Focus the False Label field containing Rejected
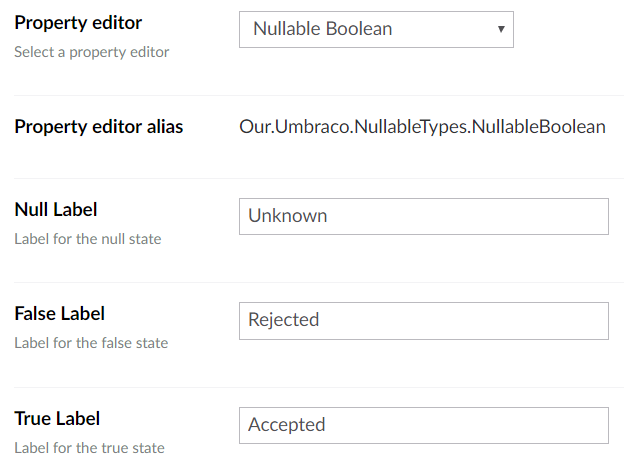The width and height of the screenshot is (624, 469). [x=424, y=321]
